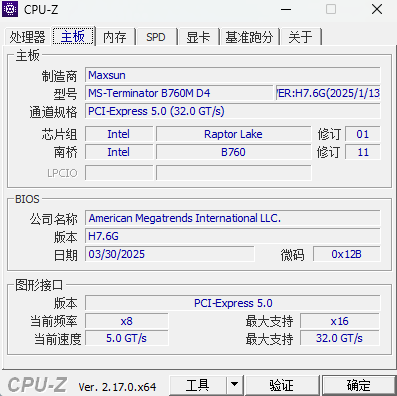Viewport: 397px width, 396px height.
Task: Select the 主板 tab
Action: coord(73,36)
